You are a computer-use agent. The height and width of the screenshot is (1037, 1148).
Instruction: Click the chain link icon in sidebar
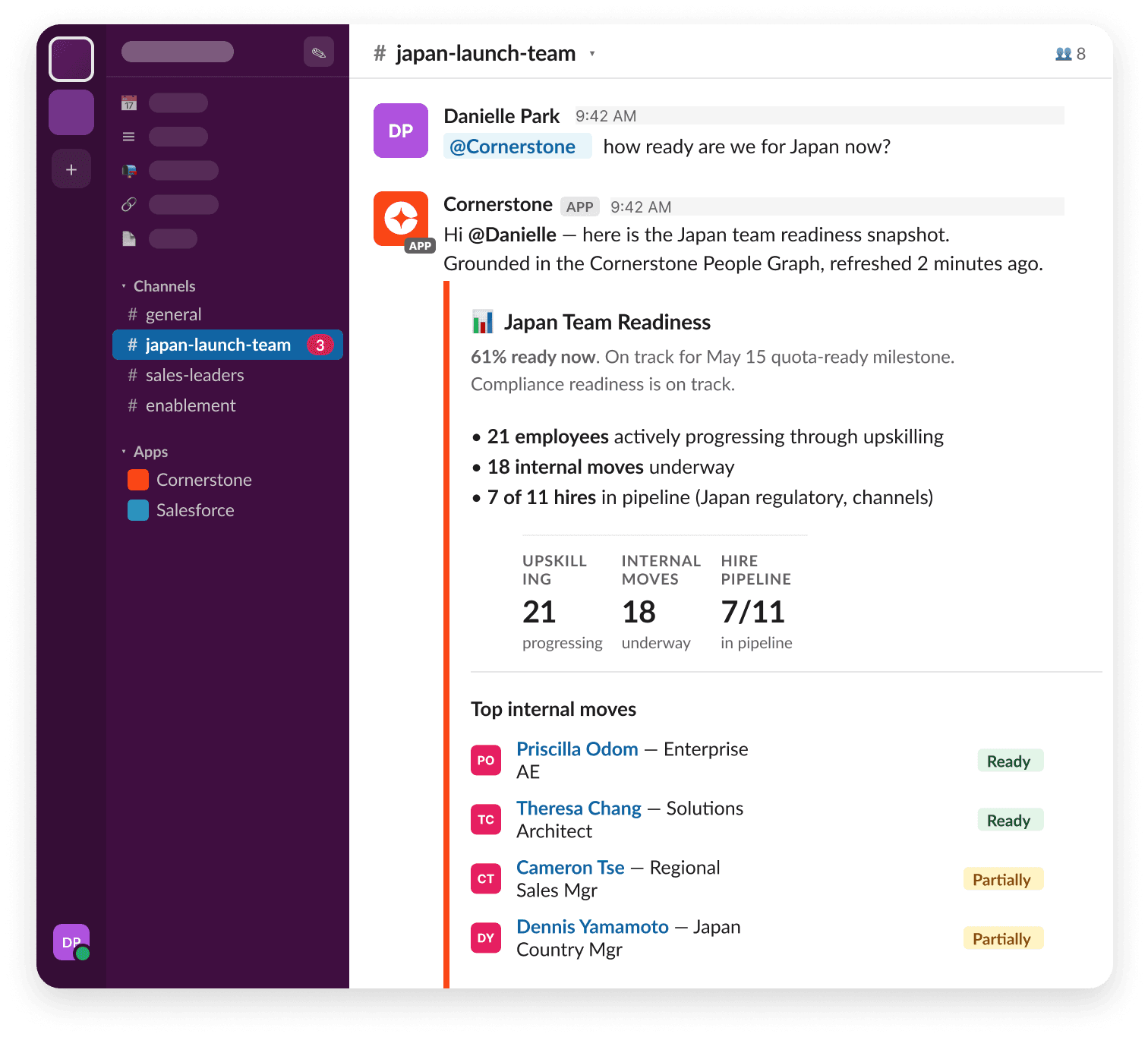click(x=129, y=204)
